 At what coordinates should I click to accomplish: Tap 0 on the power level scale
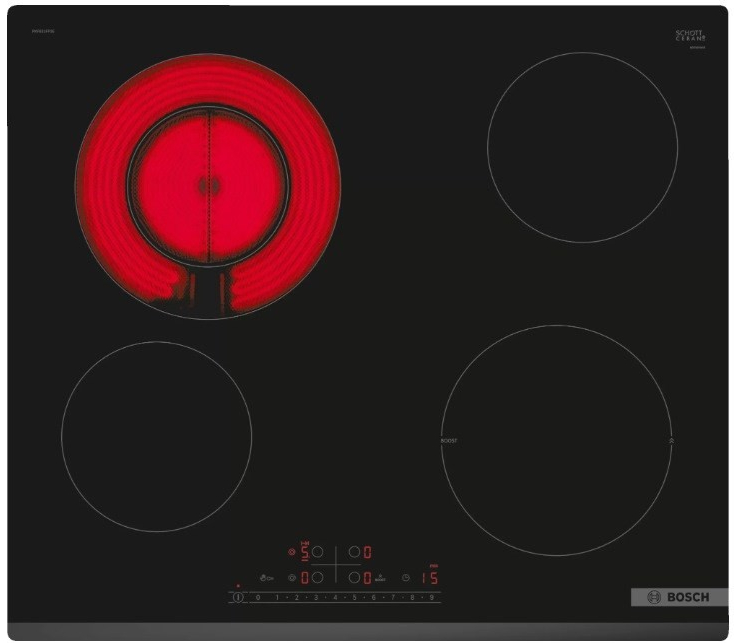pos(258,597)
